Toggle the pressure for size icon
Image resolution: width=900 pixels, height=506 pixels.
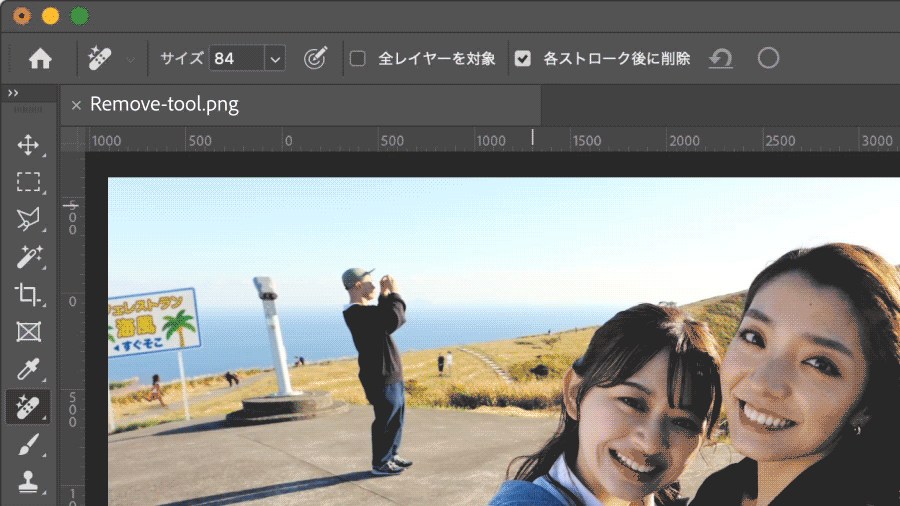[x=315, y=58]
